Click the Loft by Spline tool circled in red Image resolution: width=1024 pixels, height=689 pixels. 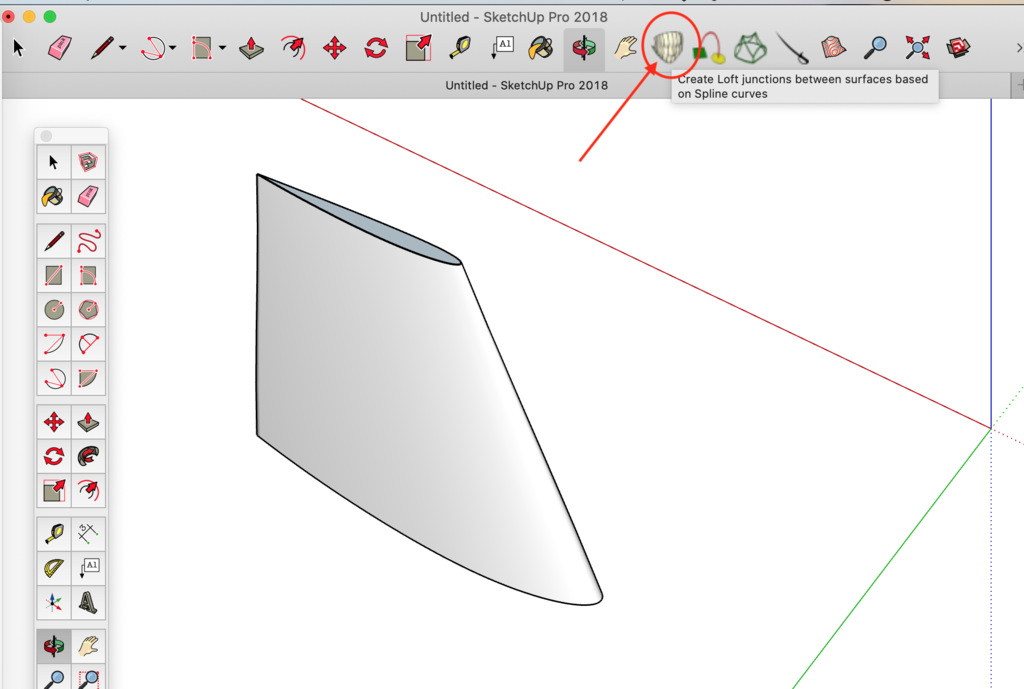[667, 47]
